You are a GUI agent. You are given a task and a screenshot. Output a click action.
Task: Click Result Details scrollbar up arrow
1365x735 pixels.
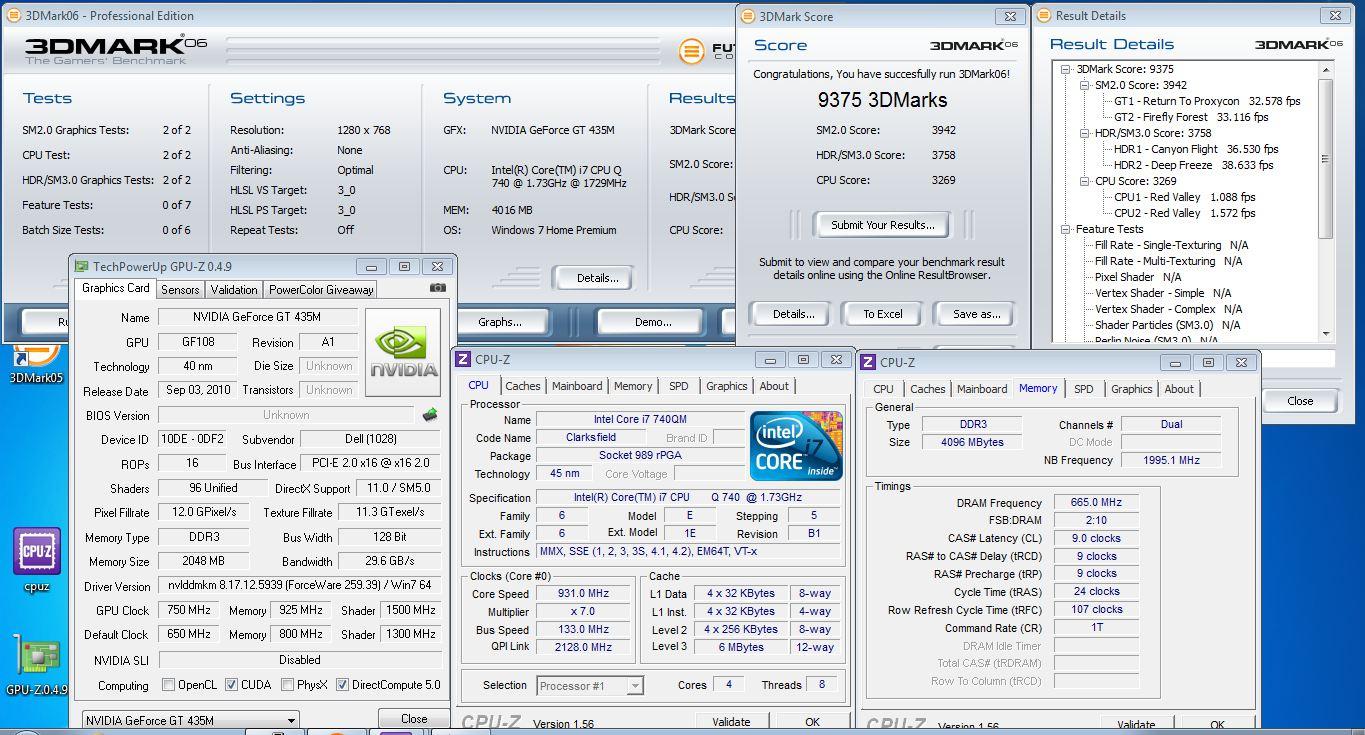click(1327, 69)
